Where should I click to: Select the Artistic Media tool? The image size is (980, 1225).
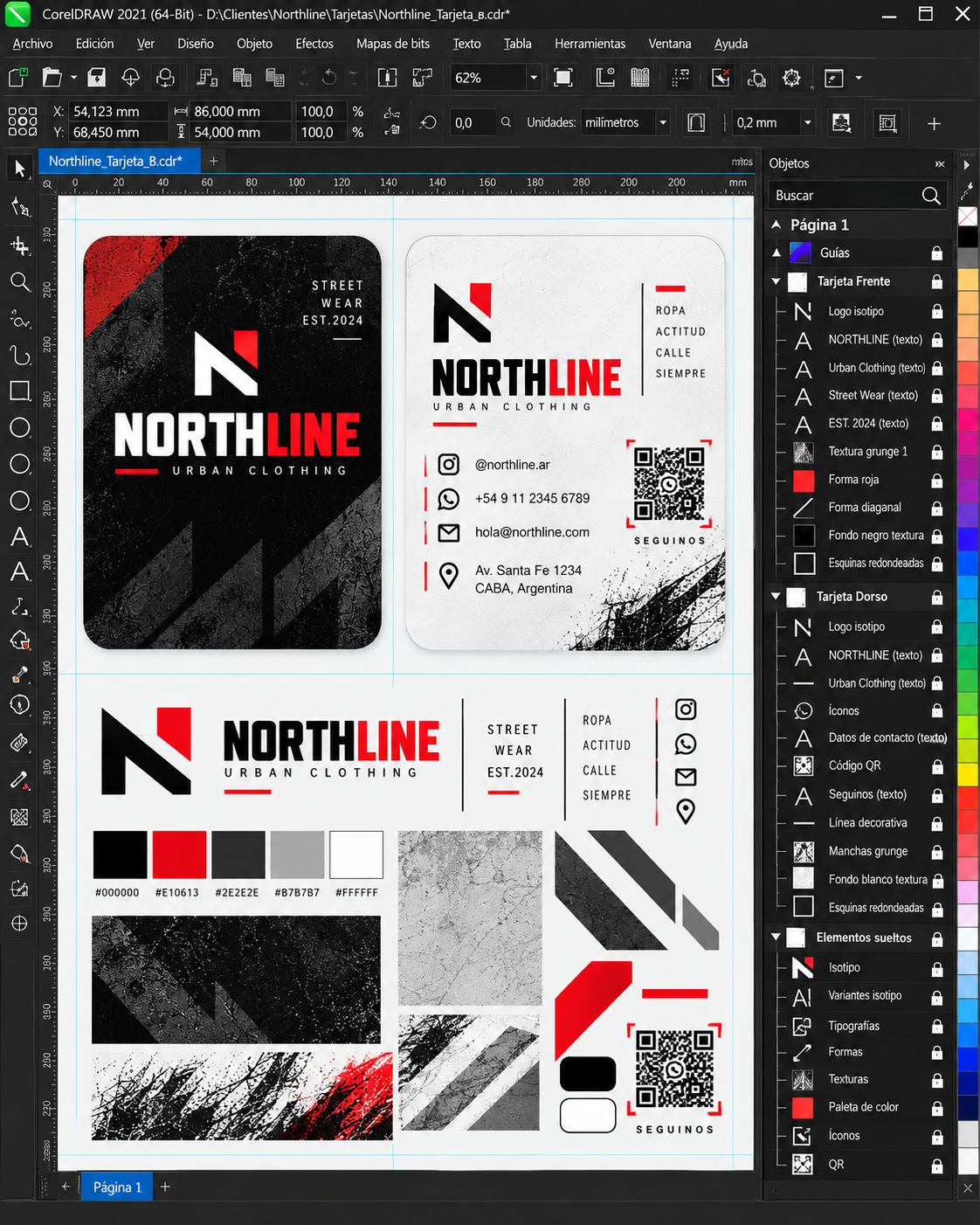(19, 355)
